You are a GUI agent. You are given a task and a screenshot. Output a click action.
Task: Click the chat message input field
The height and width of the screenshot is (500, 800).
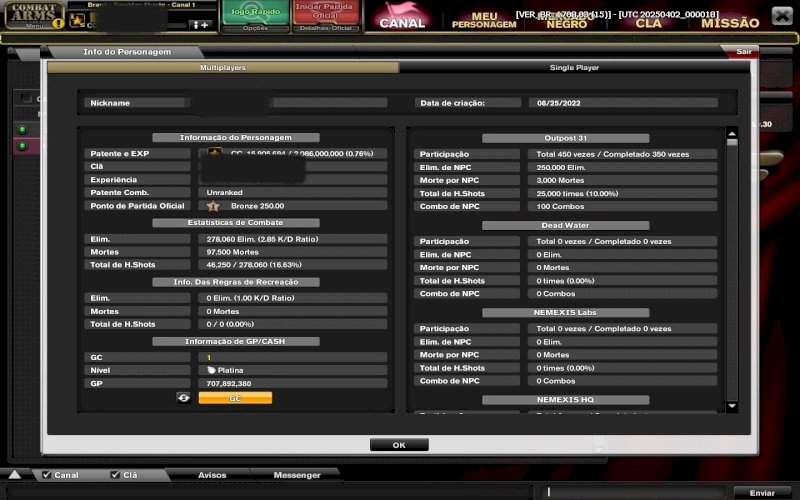point(640,492)
